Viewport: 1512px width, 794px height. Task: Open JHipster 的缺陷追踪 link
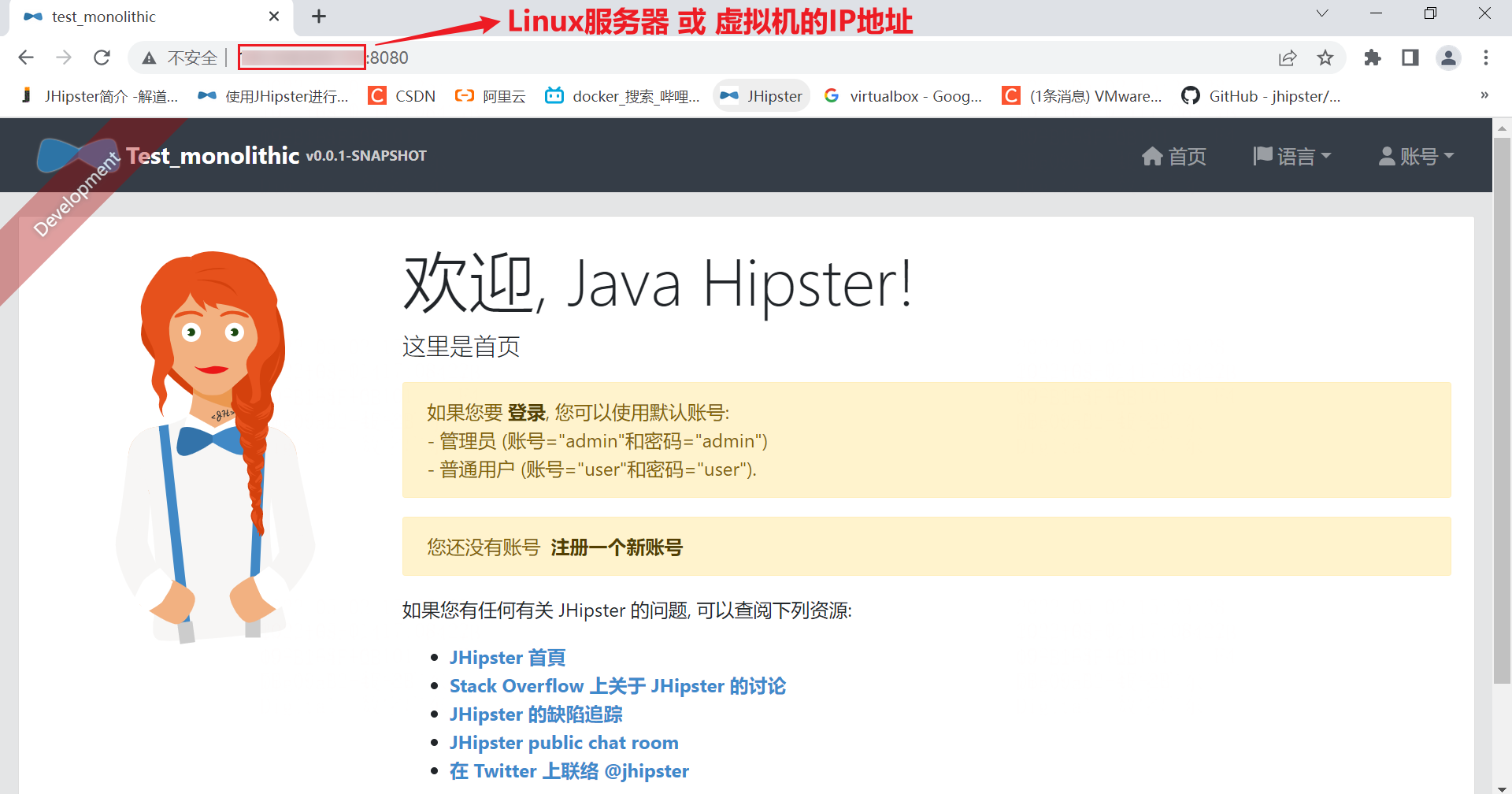point(535,714)
